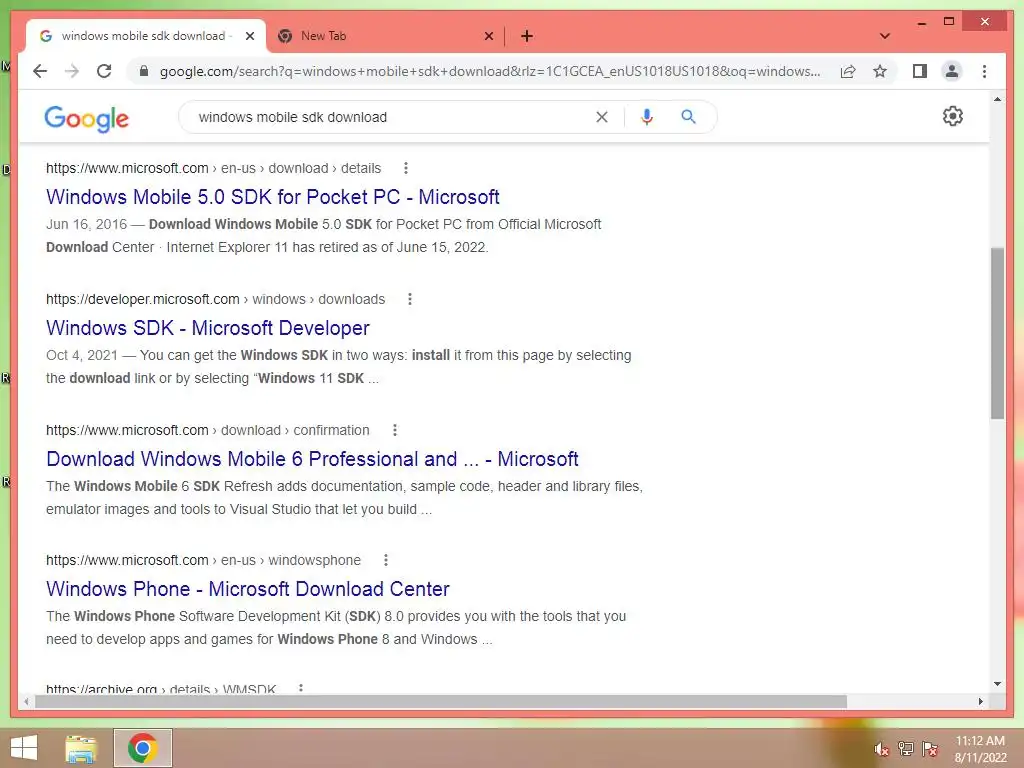Click the horizontal scroll right arrow

(980, 701)
